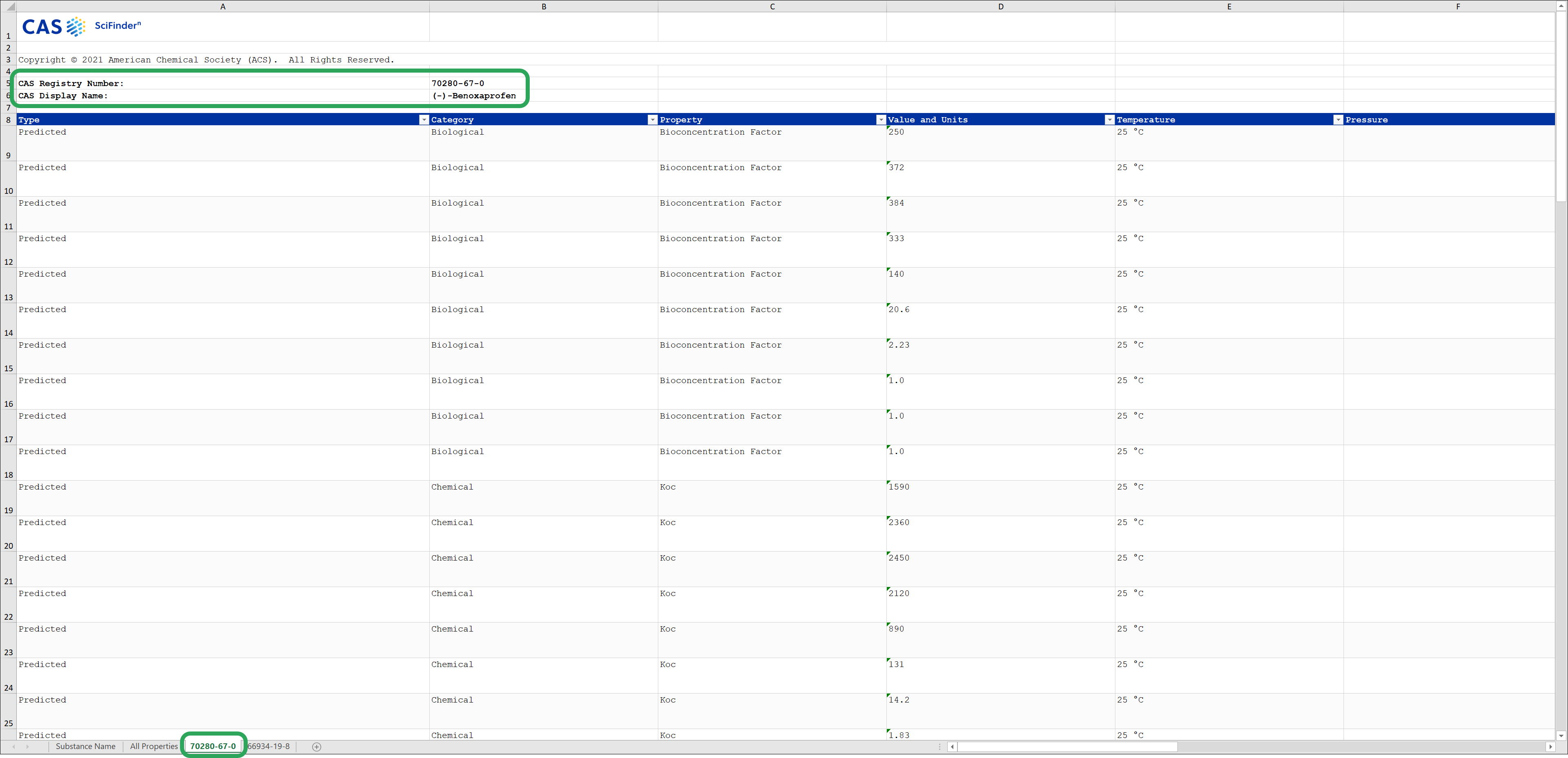Click the CAS Registry Number label cell

[223, 83]
